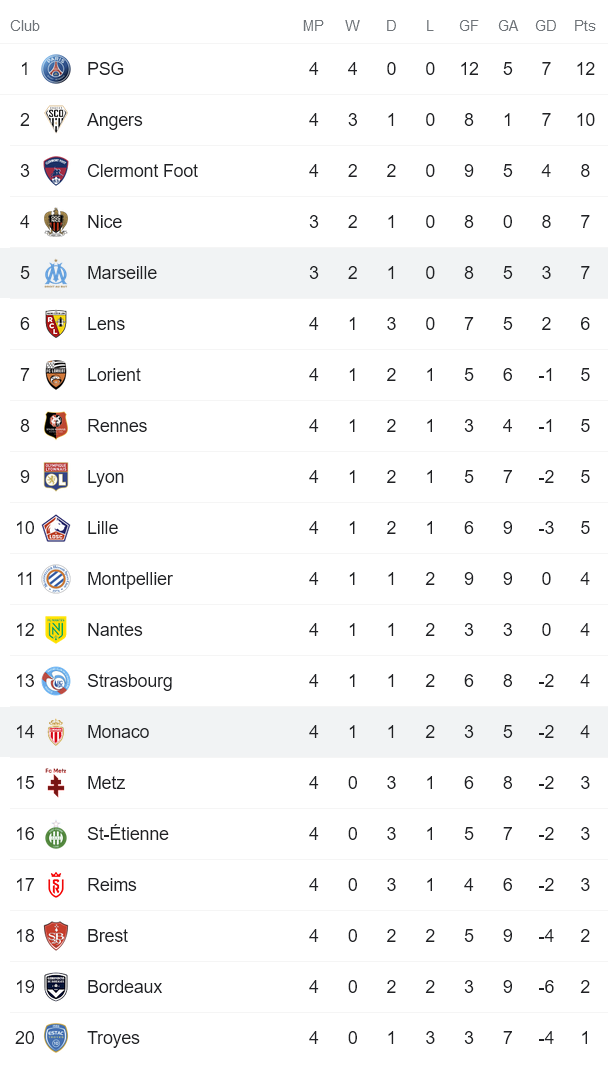Click the Lille club logo
This screenshot has width=608, height=1079.
(56, 528)
